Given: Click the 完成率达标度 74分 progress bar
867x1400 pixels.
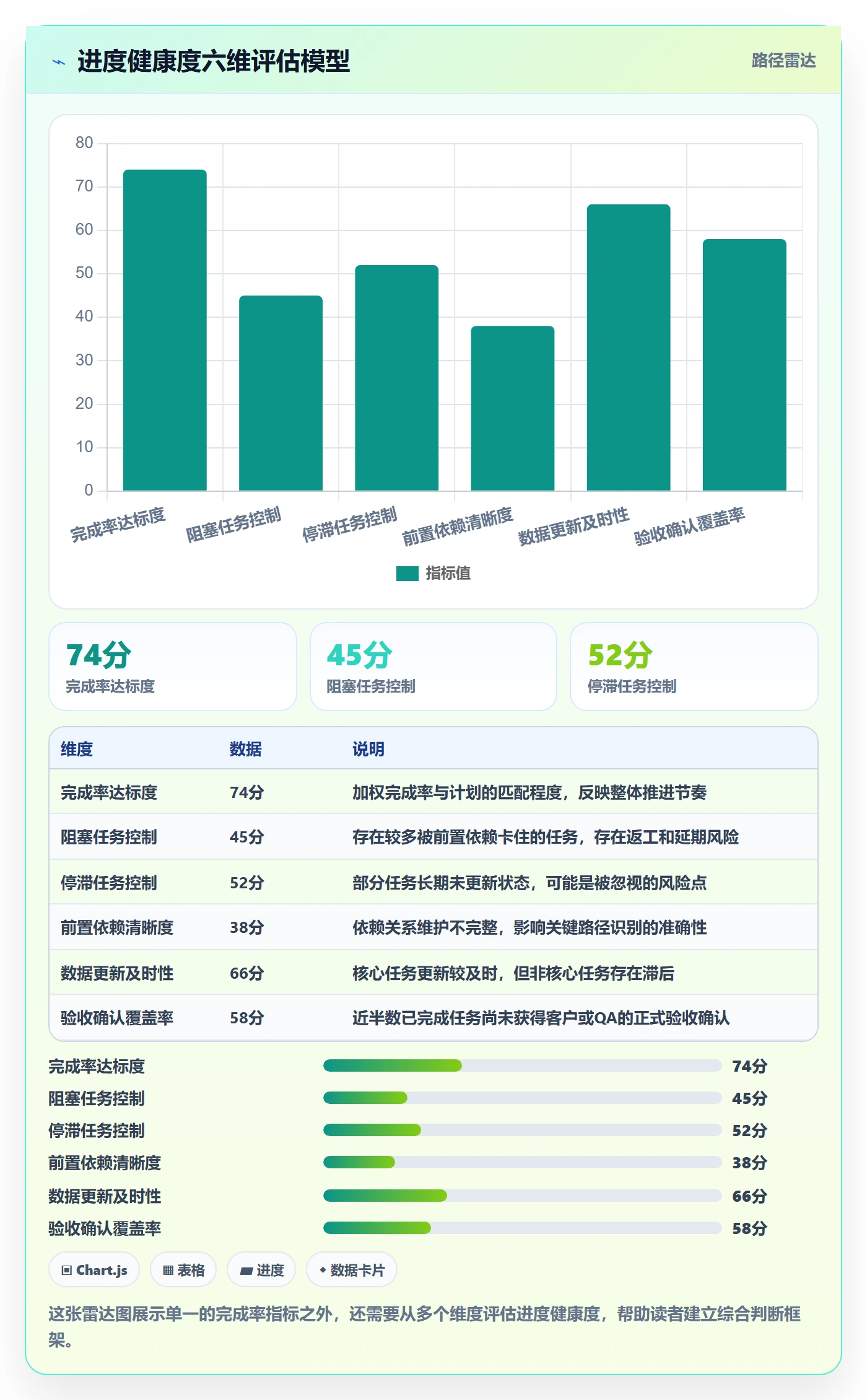Looking at the screenshot, I should click(x=523, y=1065).
